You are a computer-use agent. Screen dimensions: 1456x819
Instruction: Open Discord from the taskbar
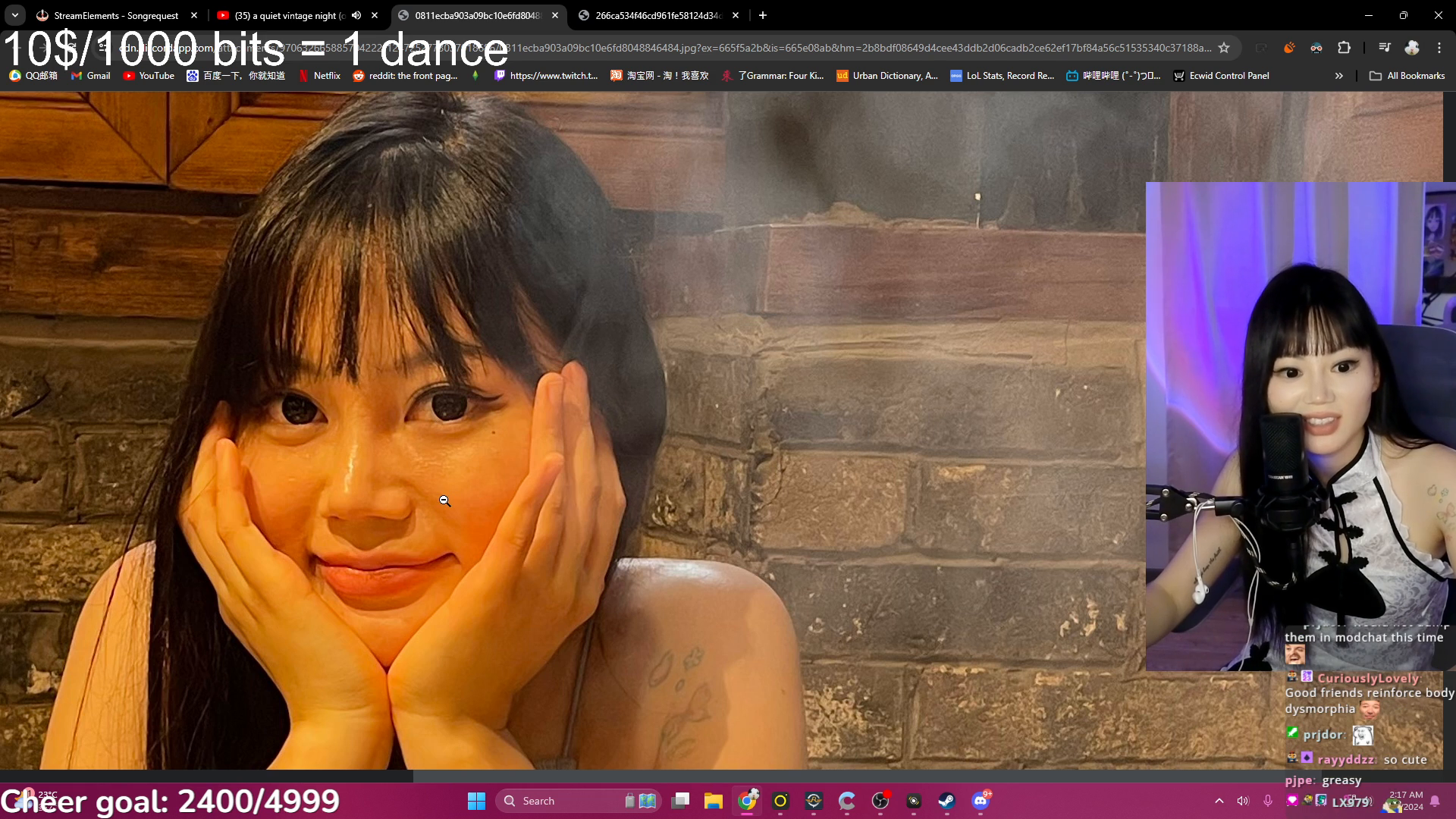[x=980, y=801]
